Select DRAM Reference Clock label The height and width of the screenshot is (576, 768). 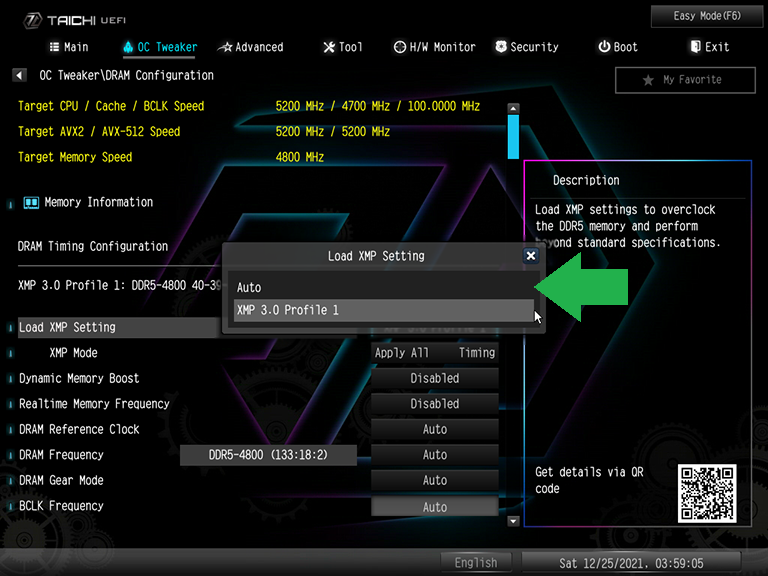pyautogui.click(x=79, y=430)
